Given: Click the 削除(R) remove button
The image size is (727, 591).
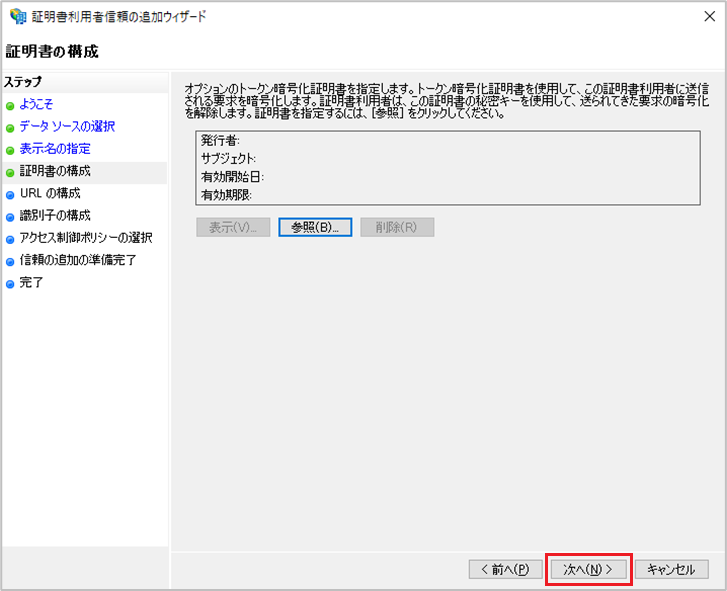Looking at the screenshot, I should click(397, 227).
